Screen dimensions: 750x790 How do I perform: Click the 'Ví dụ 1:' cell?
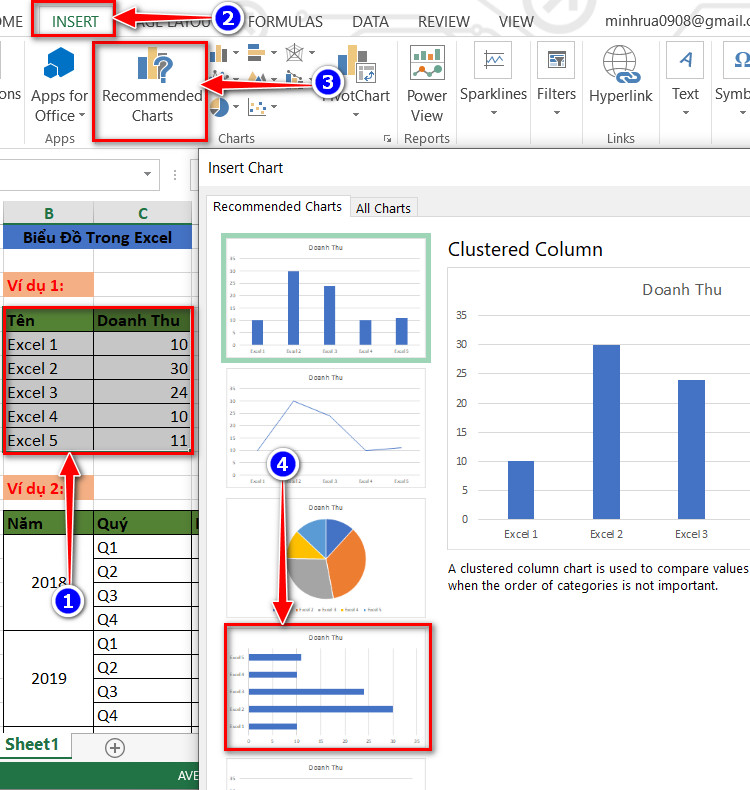point(48,285)
